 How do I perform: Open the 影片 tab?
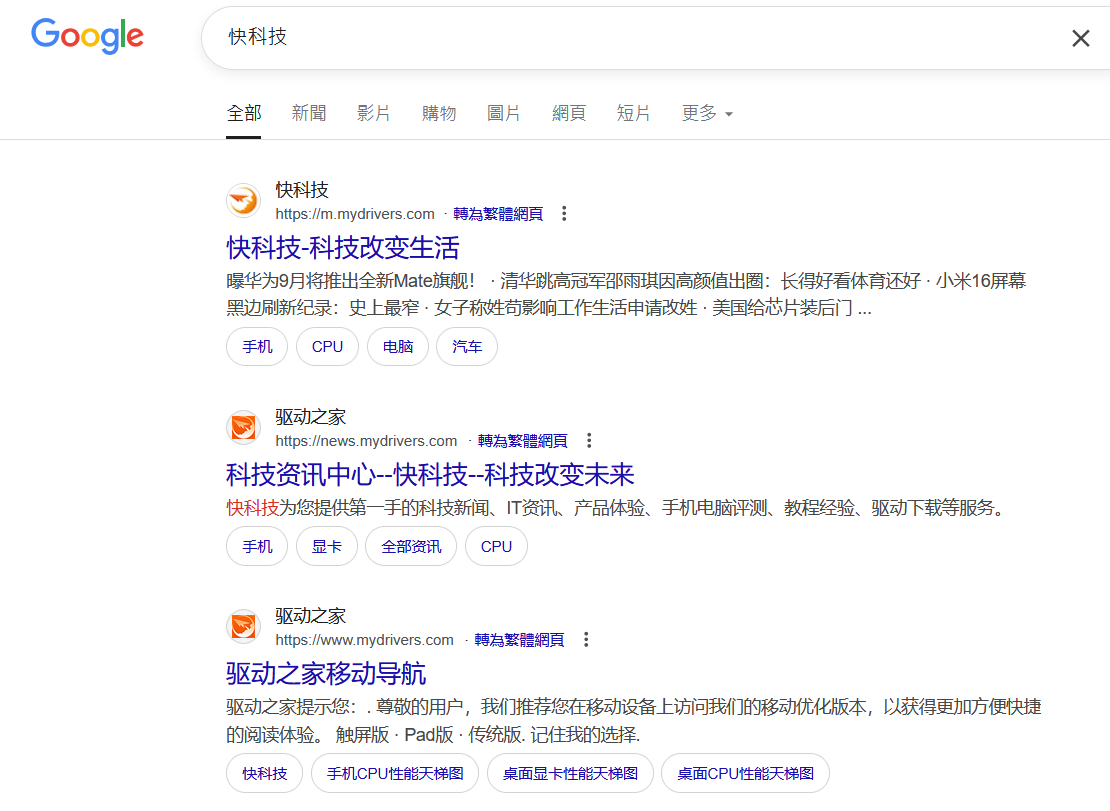tap(374, 113)
